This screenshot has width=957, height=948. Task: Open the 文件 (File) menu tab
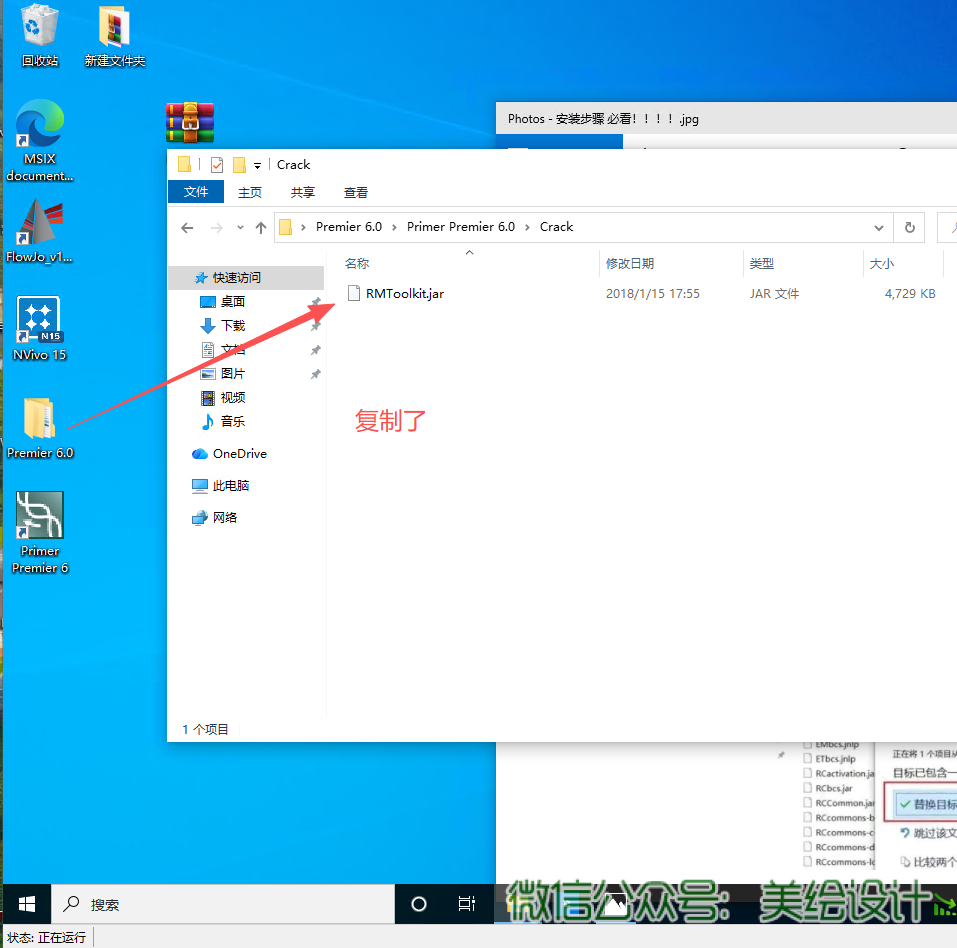point(196,192)
